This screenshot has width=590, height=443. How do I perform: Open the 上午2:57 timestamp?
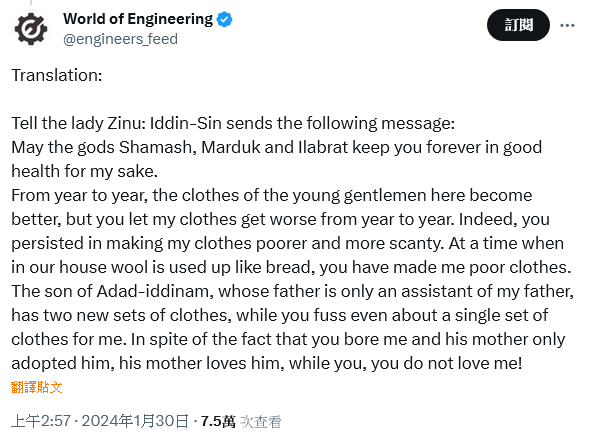tap(41, 421)
